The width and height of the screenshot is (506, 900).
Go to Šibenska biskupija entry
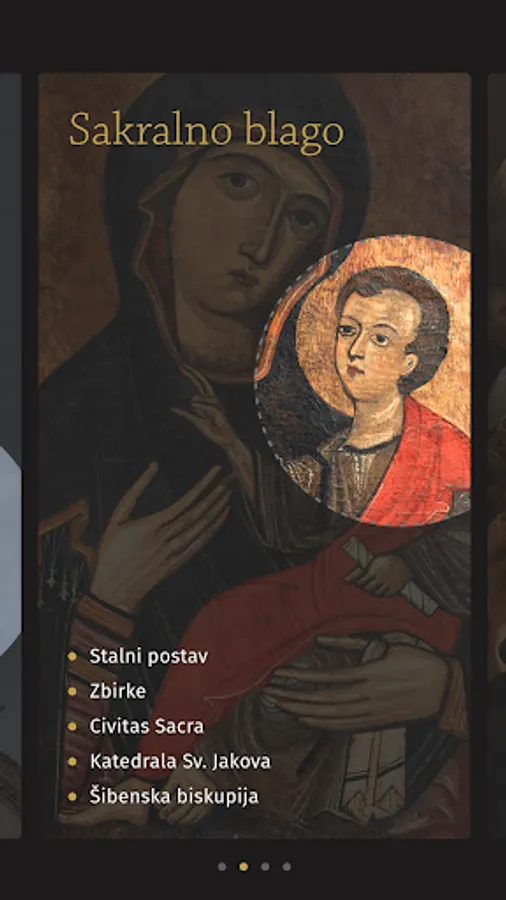(174, 797)
